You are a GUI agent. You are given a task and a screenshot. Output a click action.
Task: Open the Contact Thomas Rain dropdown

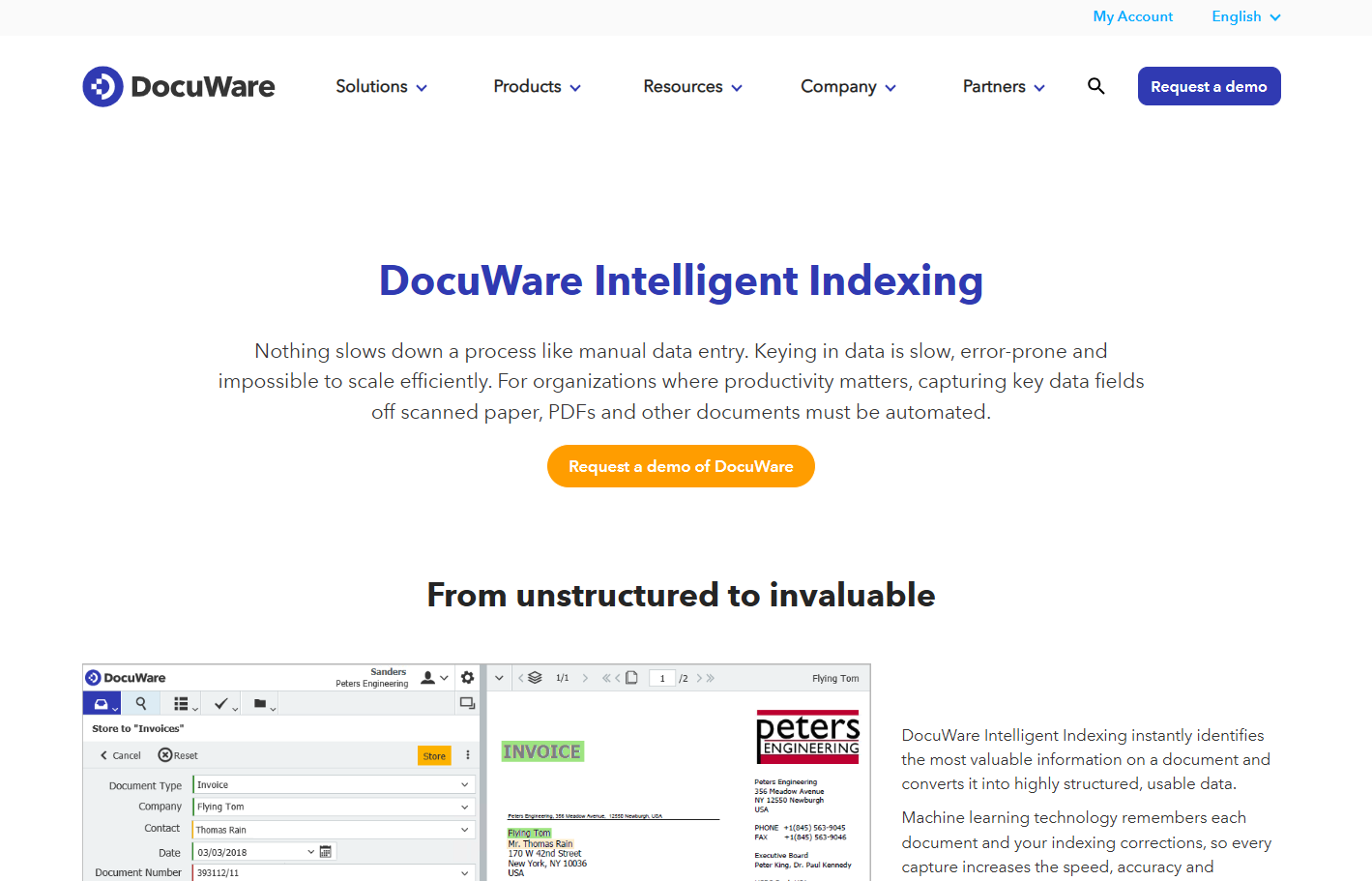coord(334,829)
